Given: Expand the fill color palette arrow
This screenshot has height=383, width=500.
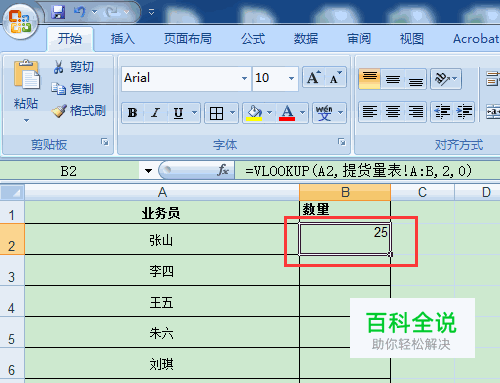Looking at the screenshot, I should (x=270, y=113).
